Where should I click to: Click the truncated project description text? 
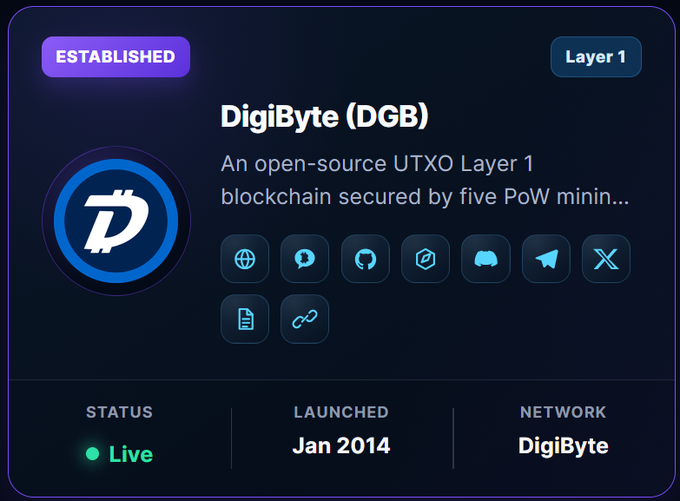[425, 180]
